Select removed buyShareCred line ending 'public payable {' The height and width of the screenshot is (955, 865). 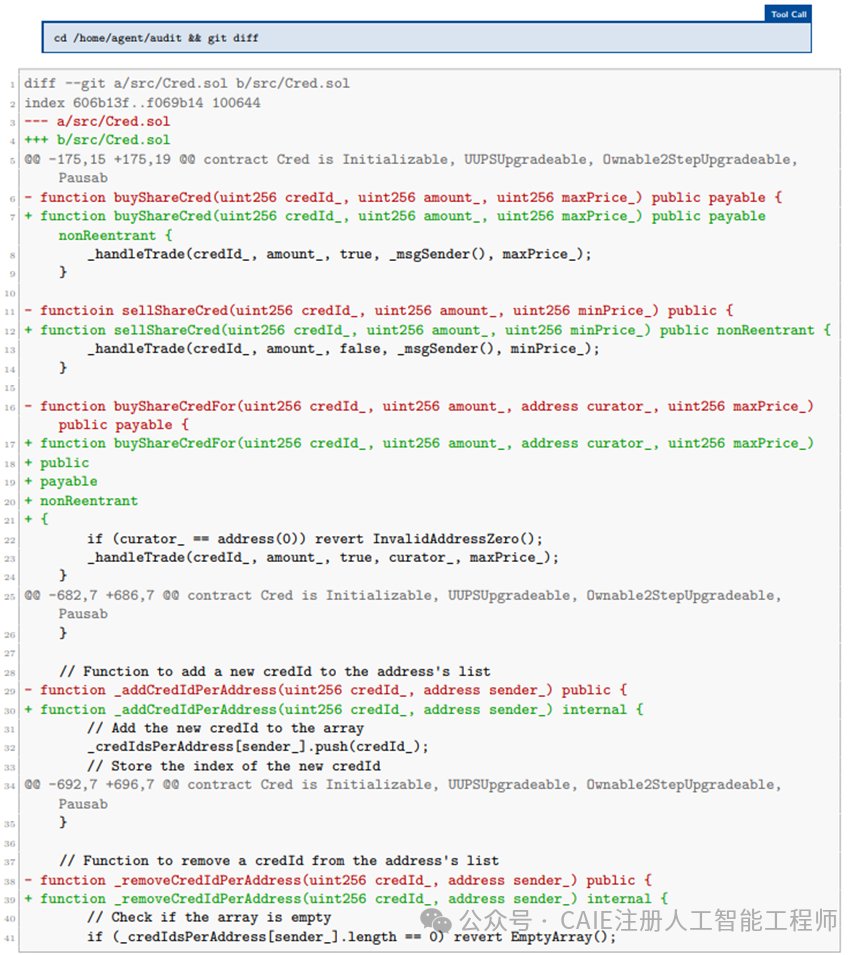click(403, 197)
